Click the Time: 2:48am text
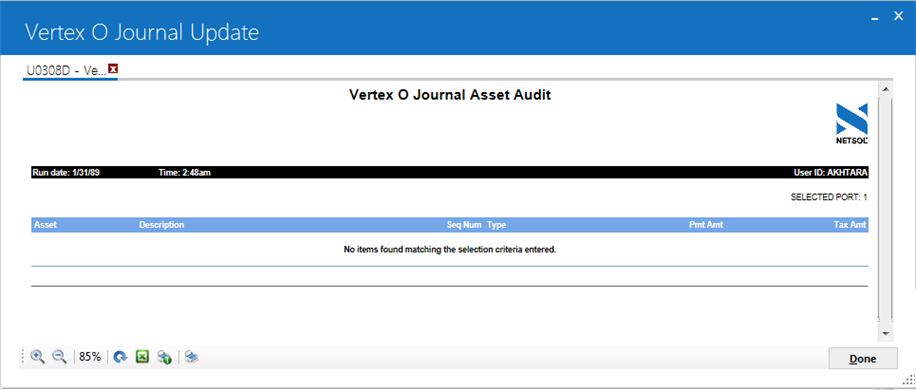Screen dimensions: 916x390 185,173
